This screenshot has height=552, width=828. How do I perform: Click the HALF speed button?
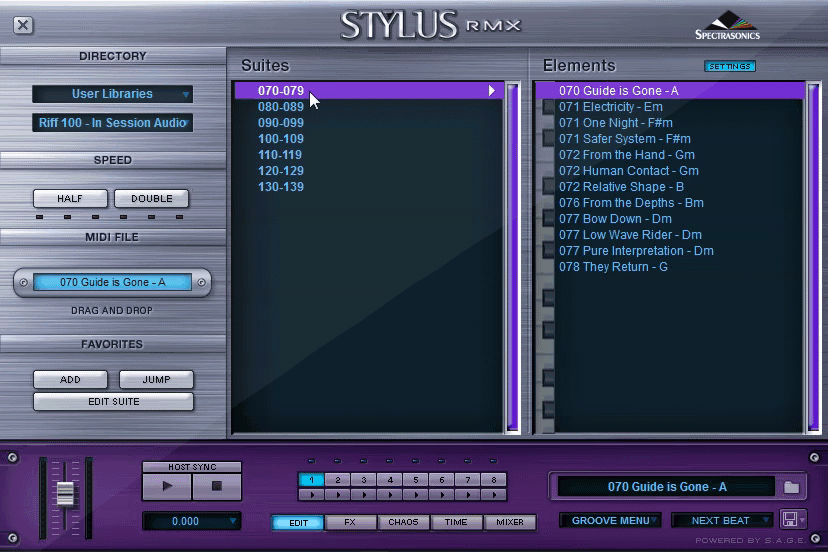(70, 199)
